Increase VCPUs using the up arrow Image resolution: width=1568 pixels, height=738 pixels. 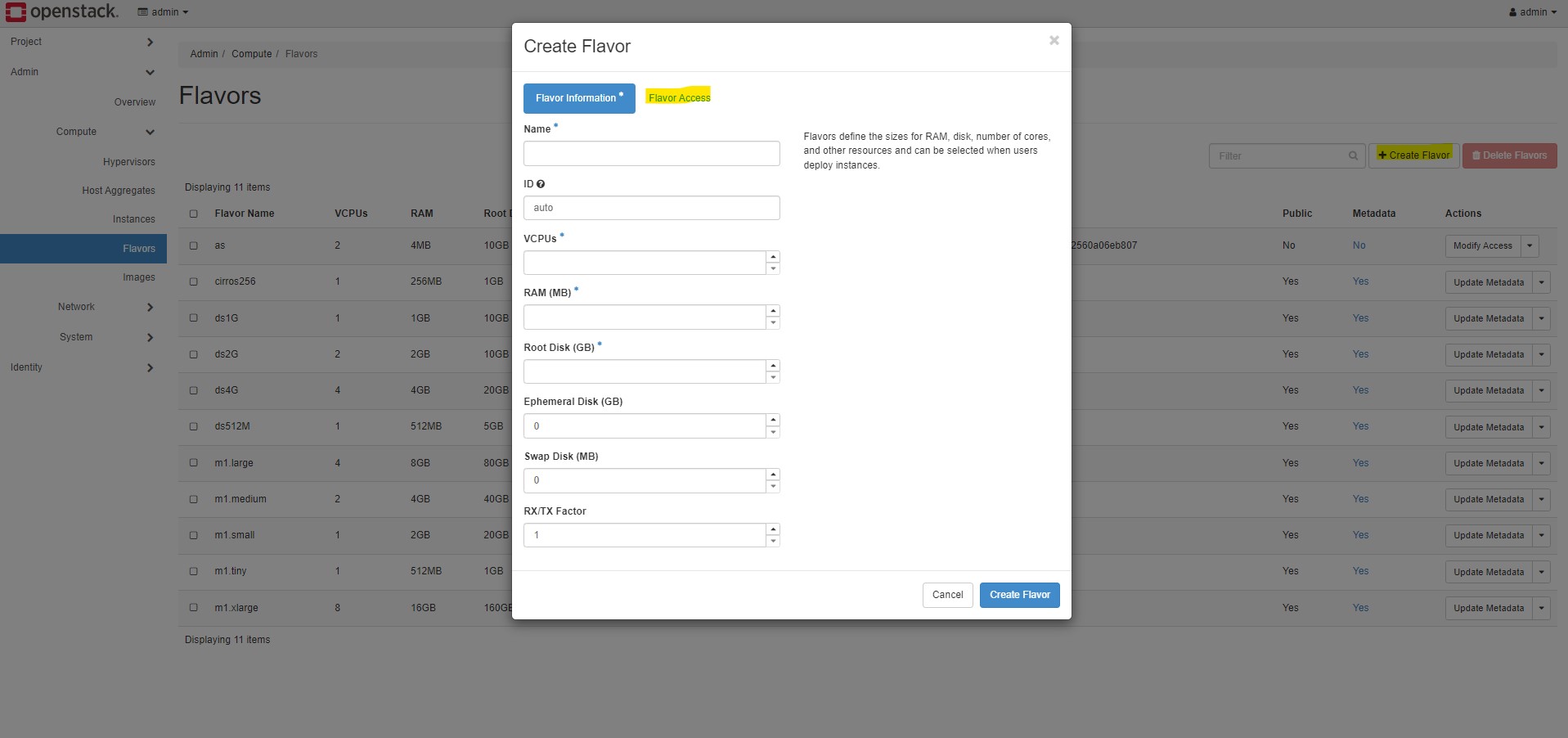(x=773, y=257)
